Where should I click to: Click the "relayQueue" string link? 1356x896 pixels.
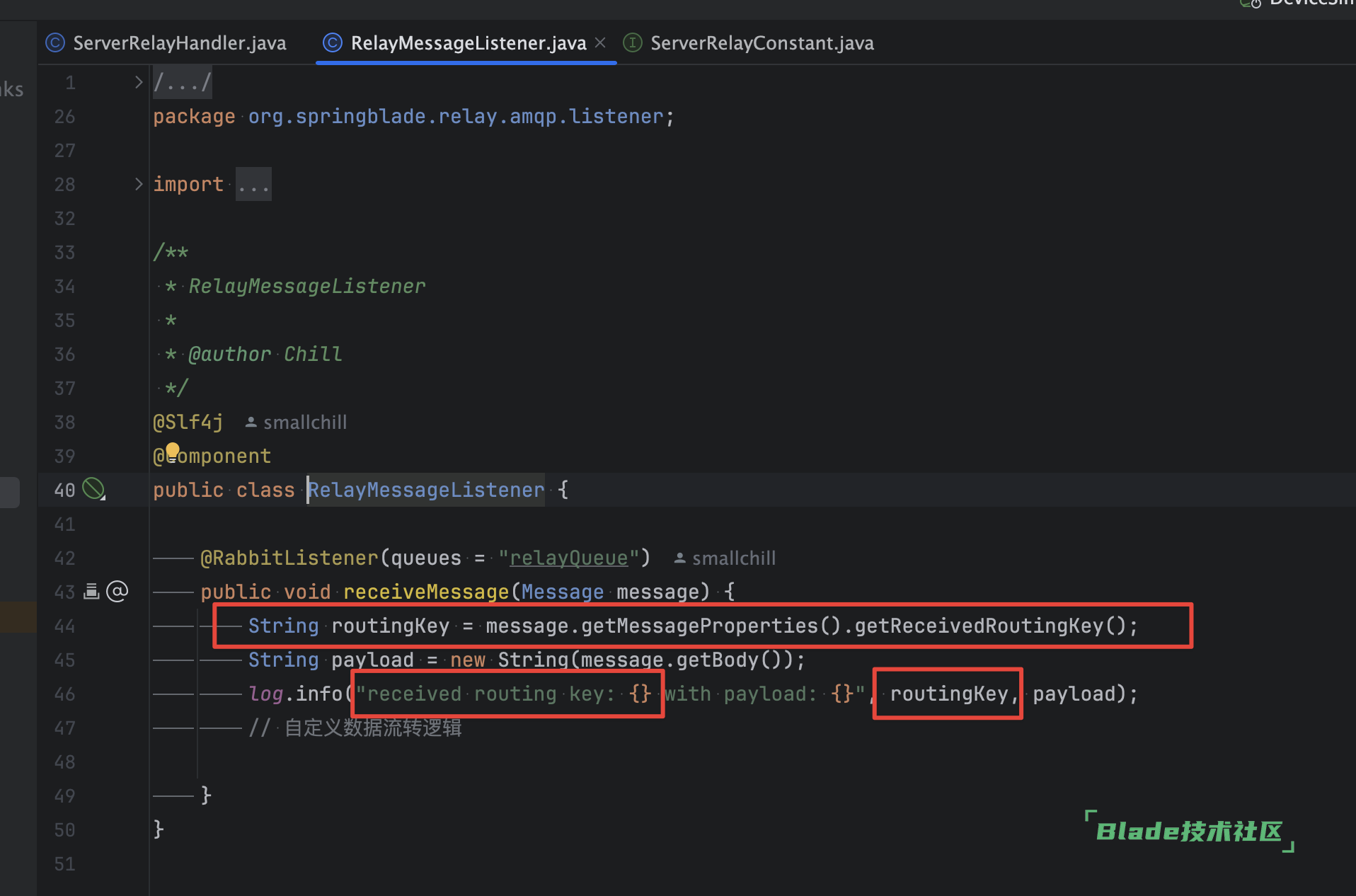pos(568,558)
